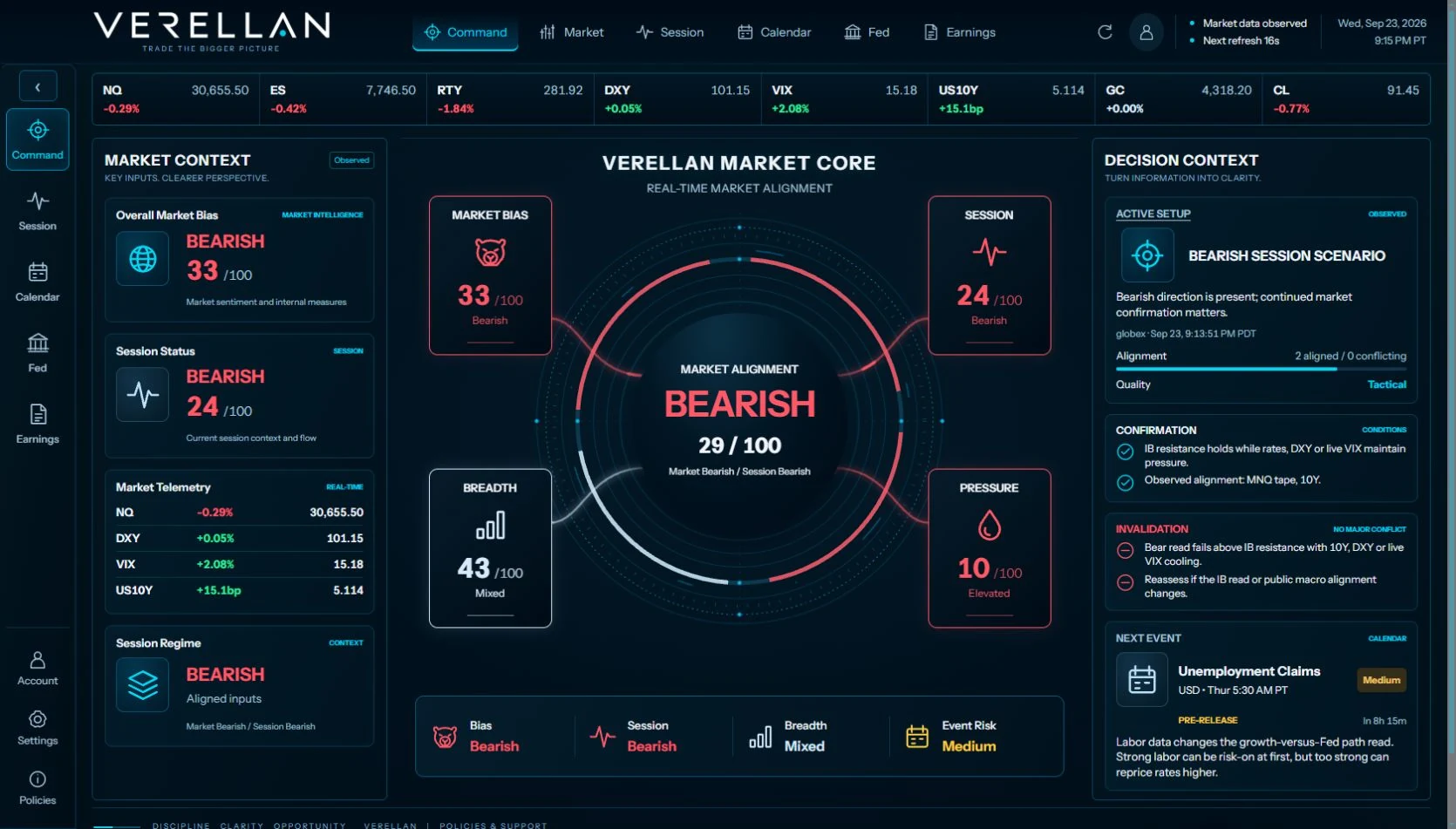Click the Medium badge on Unemployment Claims

click(1381, 680)
